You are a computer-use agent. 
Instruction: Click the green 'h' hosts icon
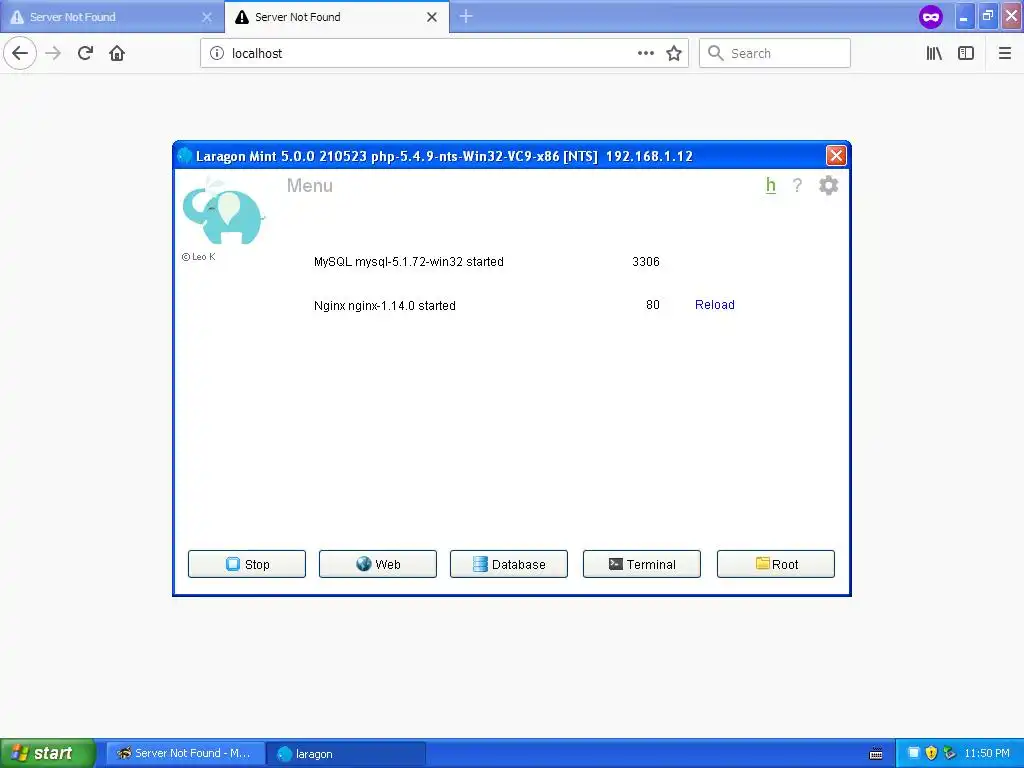coord(771,185)
